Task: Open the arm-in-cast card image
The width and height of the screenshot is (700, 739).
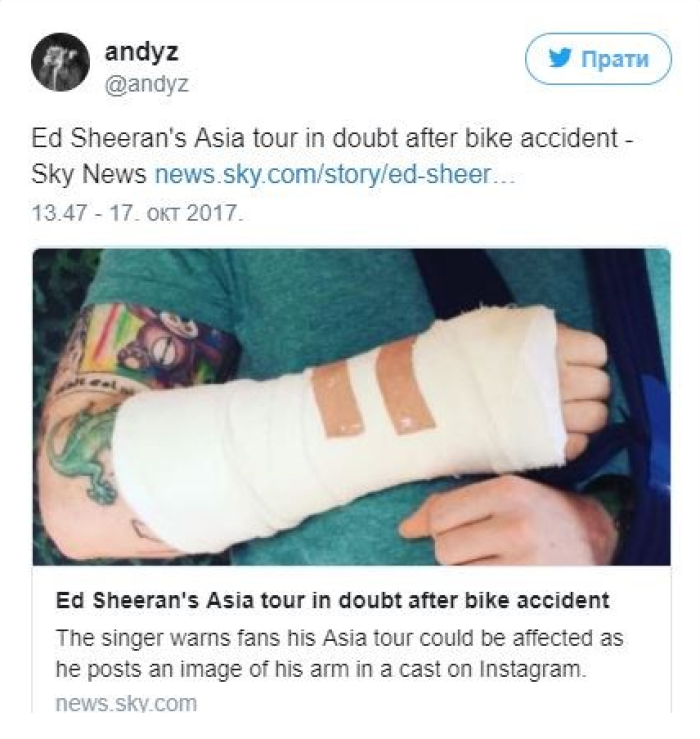Action: click(351, 407)
